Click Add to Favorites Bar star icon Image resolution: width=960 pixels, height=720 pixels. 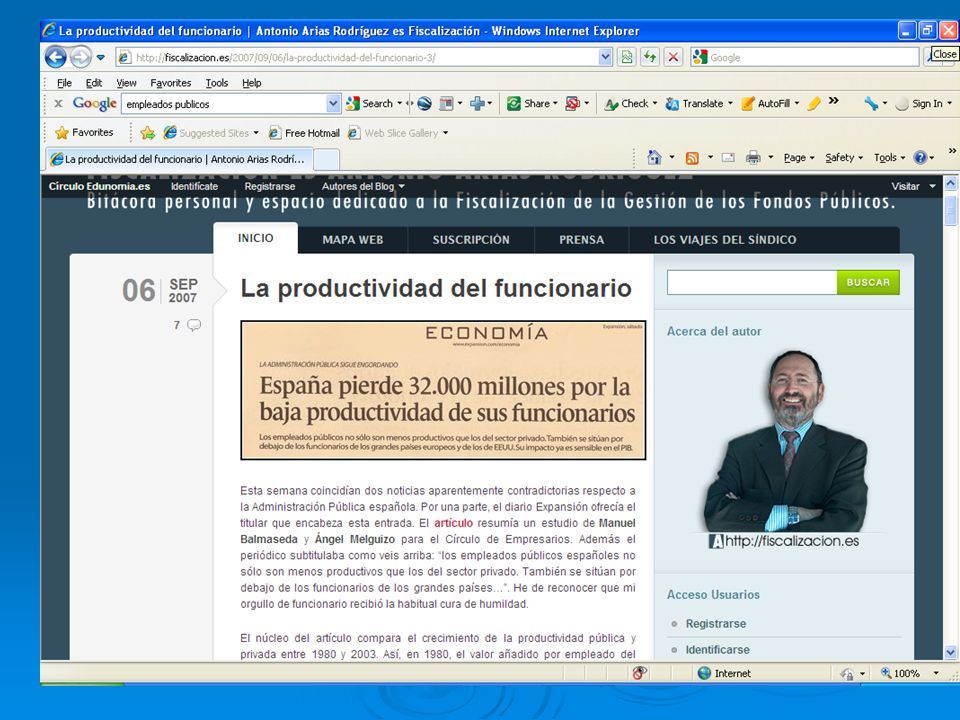148,133
